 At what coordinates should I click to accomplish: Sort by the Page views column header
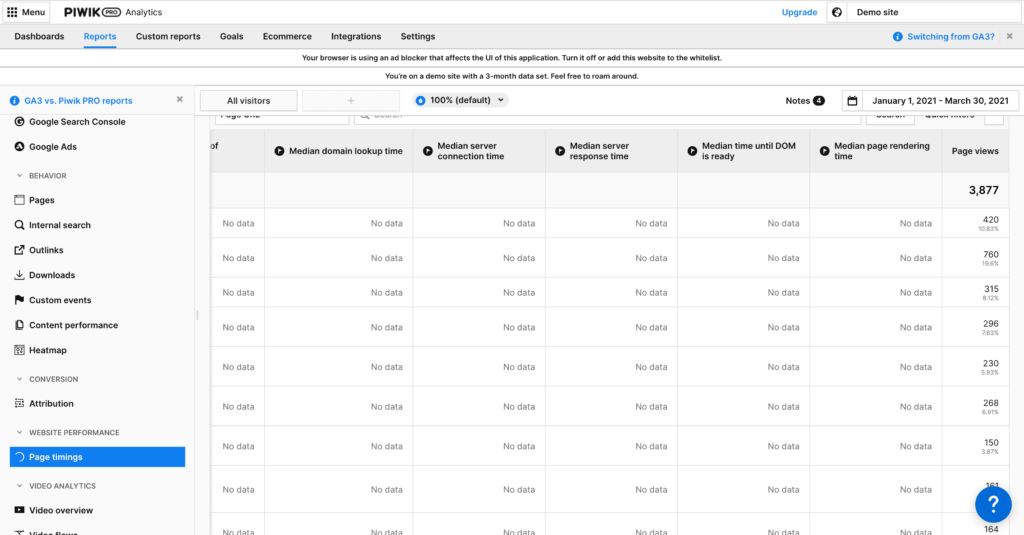point(974,151)
